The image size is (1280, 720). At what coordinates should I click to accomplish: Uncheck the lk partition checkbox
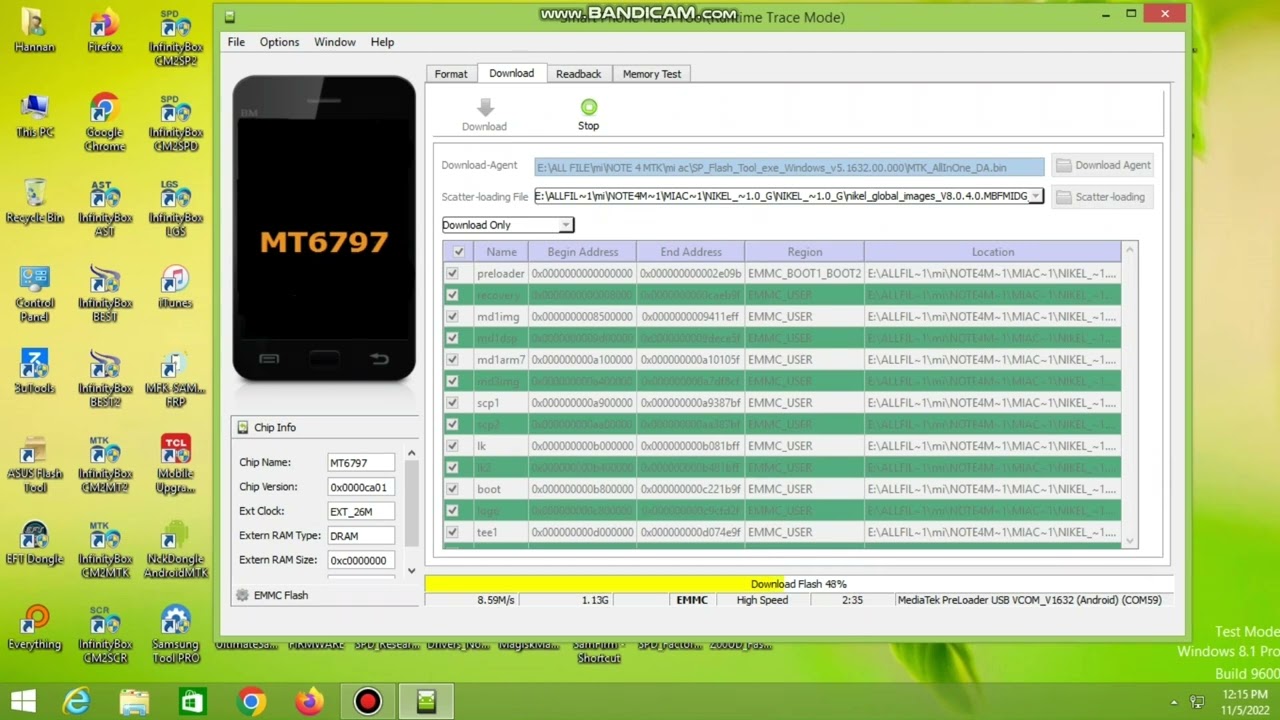click(452, 446)
